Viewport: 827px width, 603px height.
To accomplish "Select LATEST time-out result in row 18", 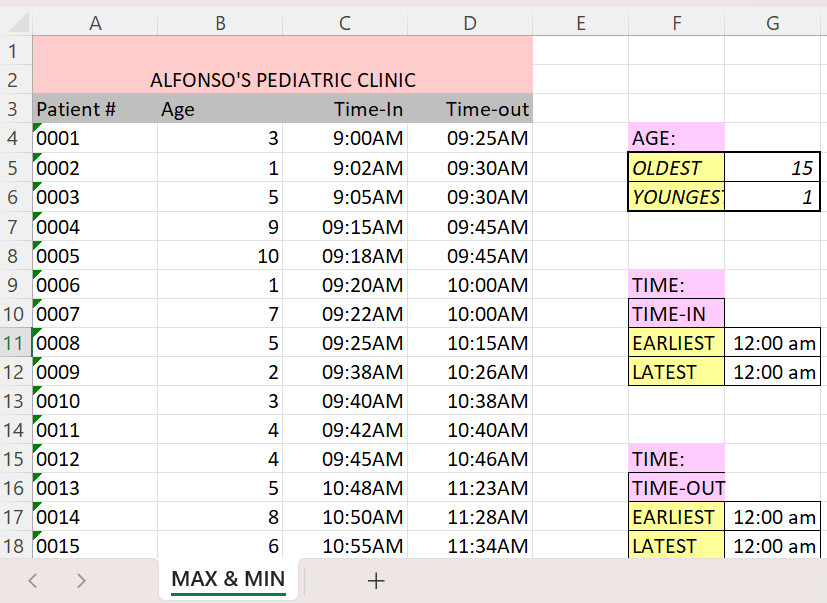I will (x=773, y=545).
